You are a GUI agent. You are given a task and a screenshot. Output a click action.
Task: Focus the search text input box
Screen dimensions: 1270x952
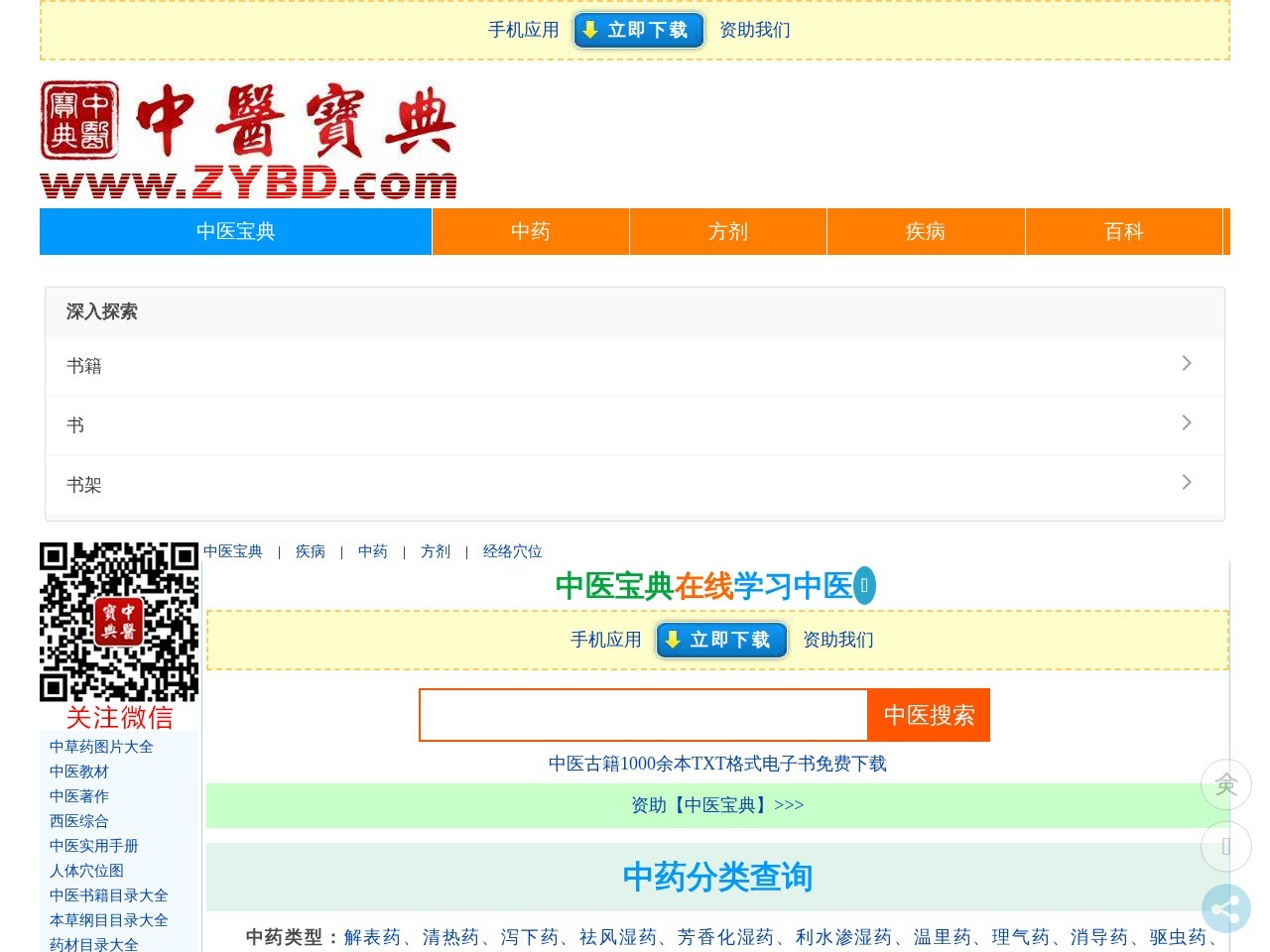click(x=643, y=715)
